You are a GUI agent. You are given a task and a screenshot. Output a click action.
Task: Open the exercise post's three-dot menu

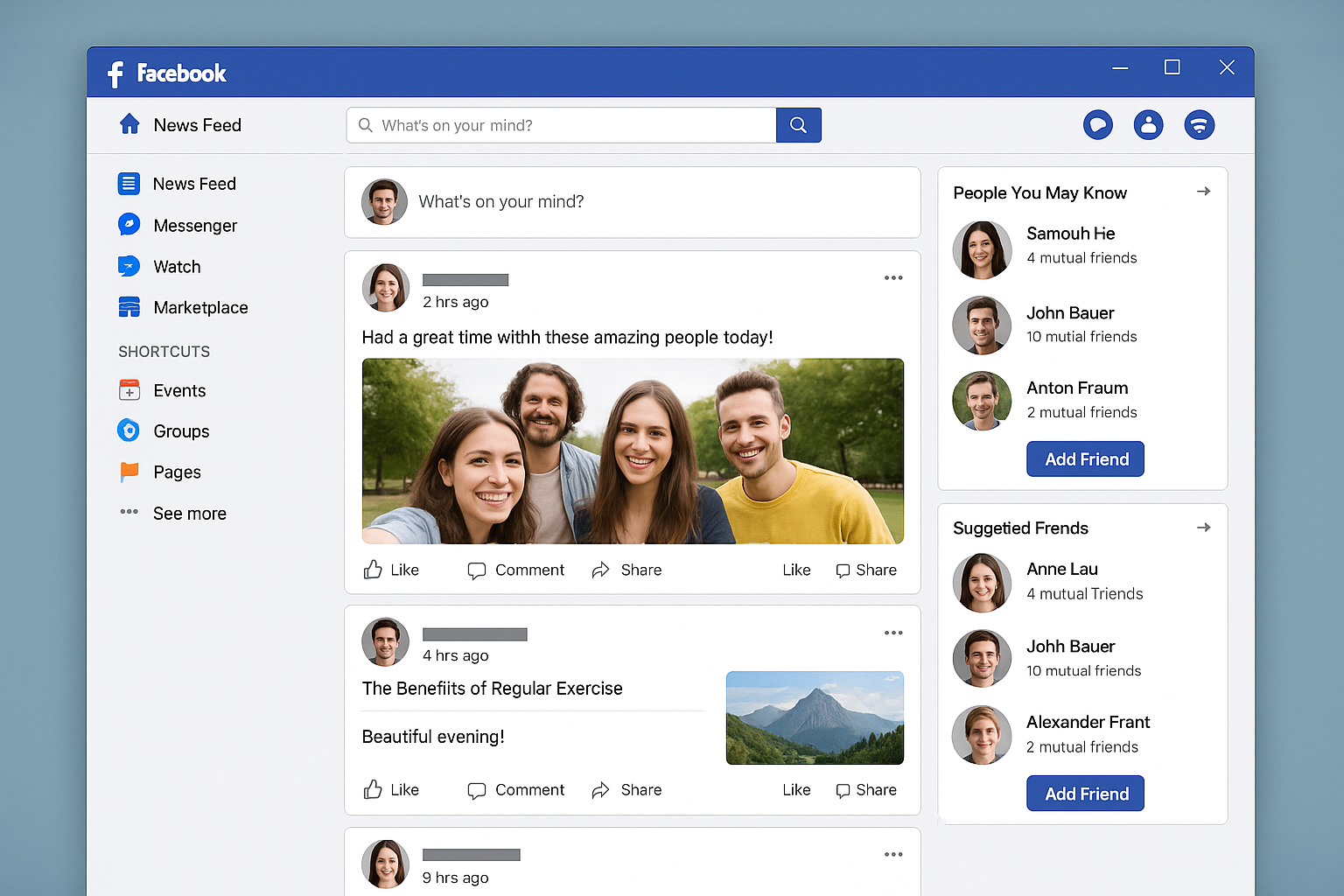point(892,633)
